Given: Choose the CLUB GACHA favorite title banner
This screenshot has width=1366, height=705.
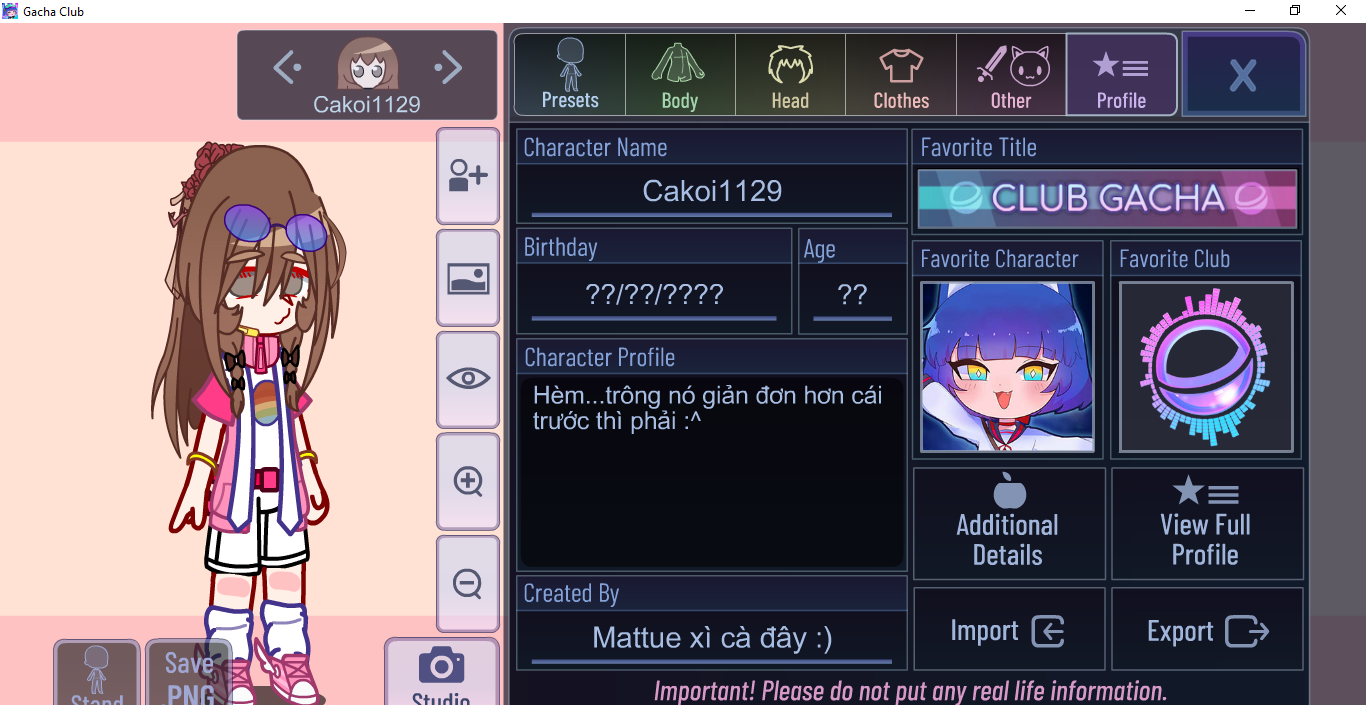Looking at the screenshot, I should pyautogui.click(x=1107, y=199).
